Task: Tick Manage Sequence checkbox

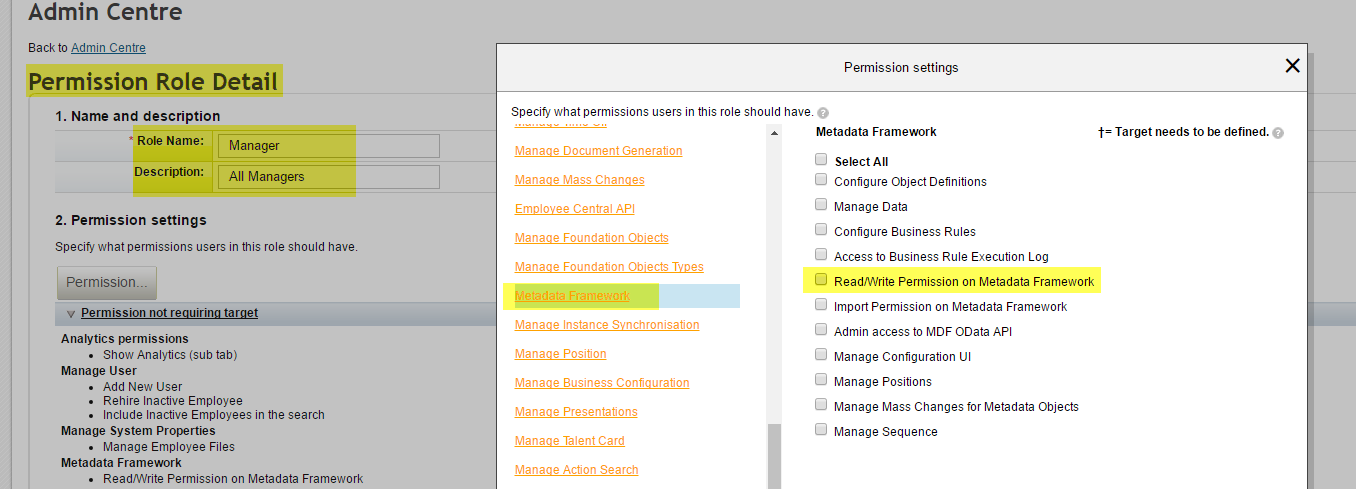Action: point(821,431)
